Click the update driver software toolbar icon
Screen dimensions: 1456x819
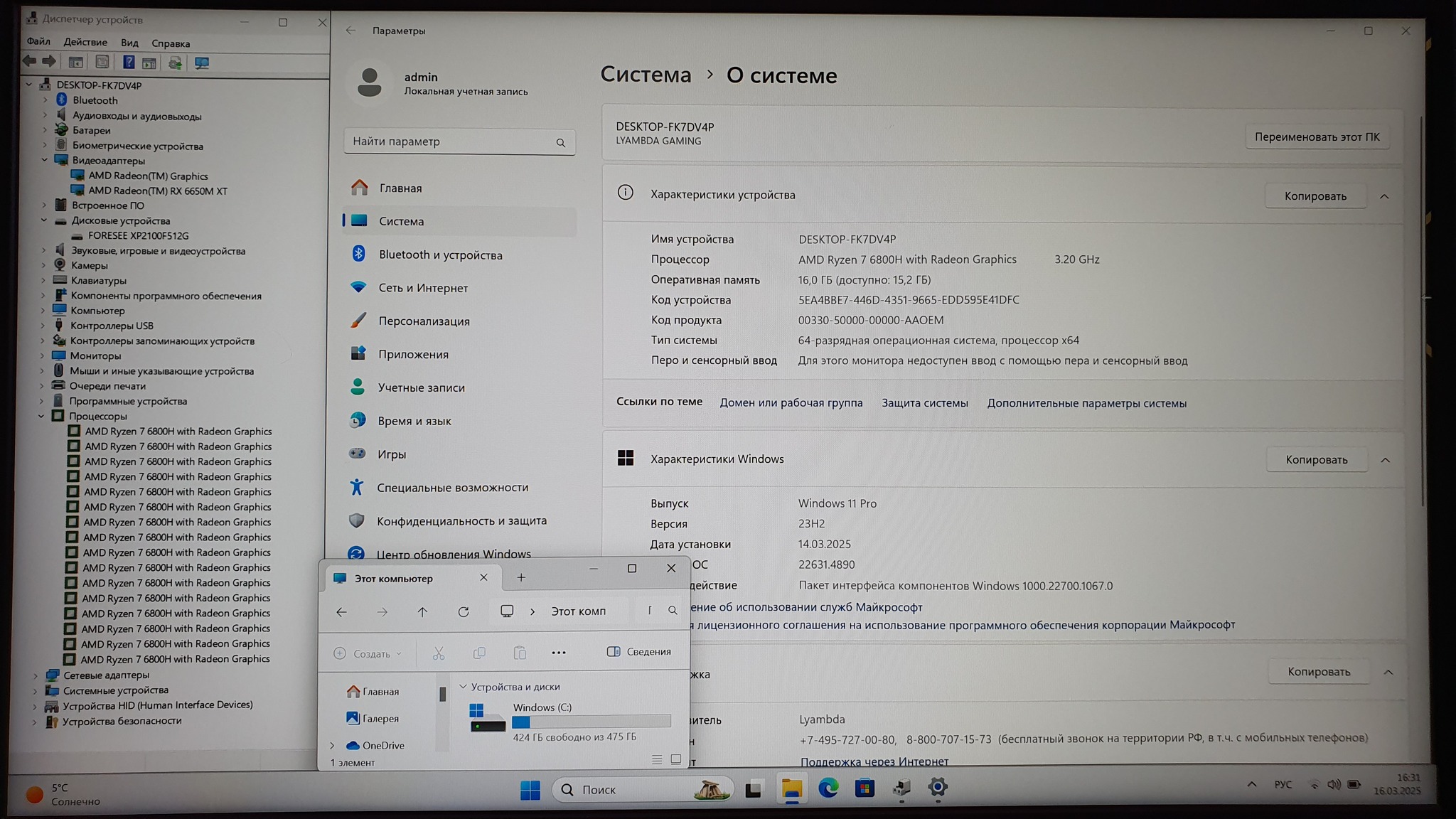point(175,63)
